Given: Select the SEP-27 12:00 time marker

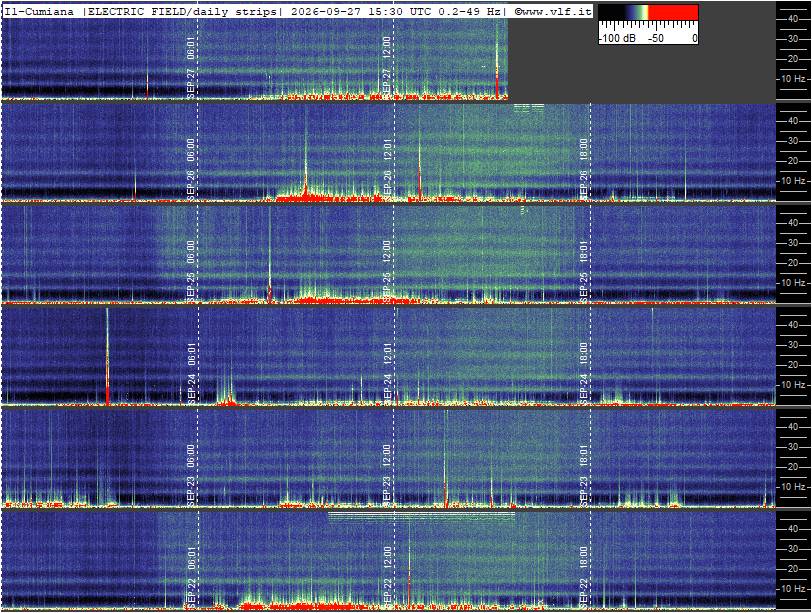Looking at the screenshot, I should (x=386, y=67).
